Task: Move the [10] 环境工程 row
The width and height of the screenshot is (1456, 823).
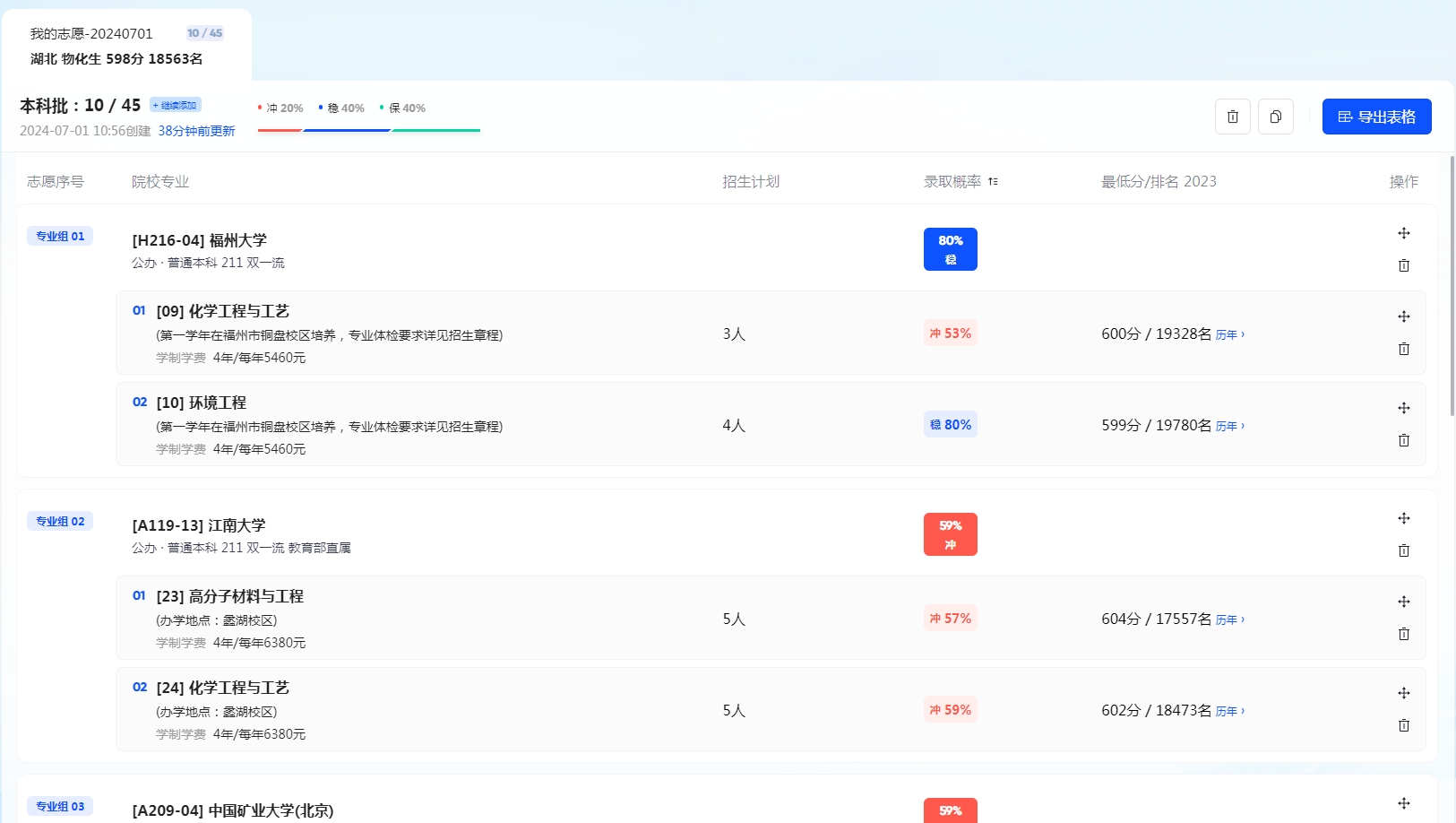Action: pos(1404,408)
